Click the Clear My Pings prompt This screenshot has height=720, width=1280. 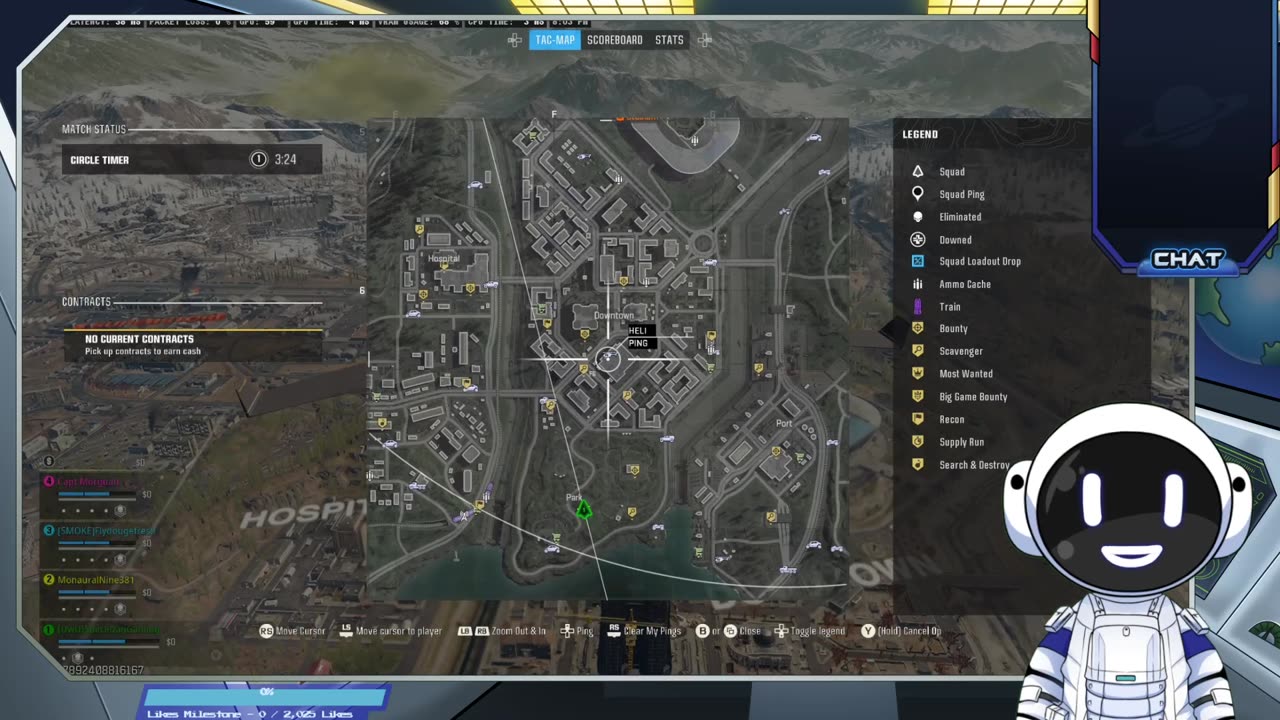[645, 631]
